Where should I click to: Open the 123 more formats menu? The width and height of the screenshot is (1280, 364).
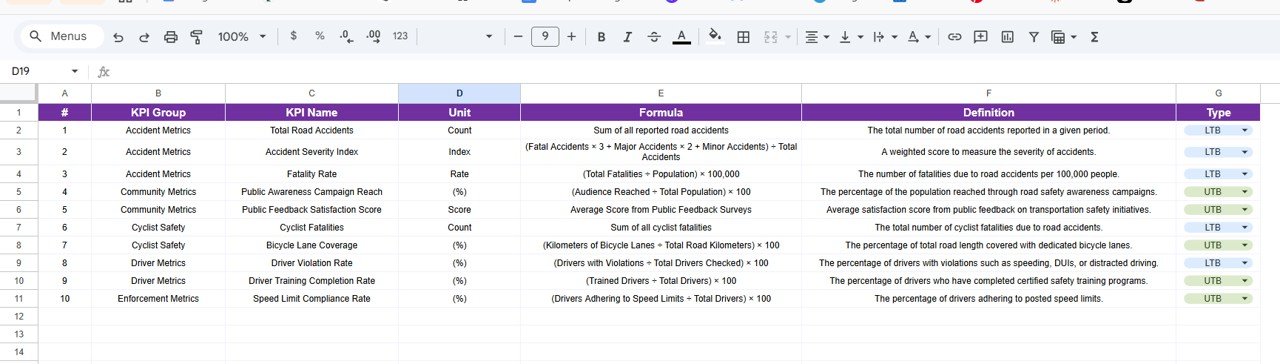[x=400, y=36]
